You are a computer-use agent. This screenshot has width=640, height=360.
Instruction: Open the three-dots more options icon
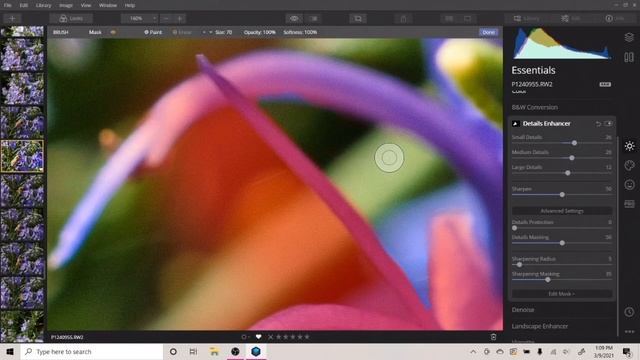(629, 331)
